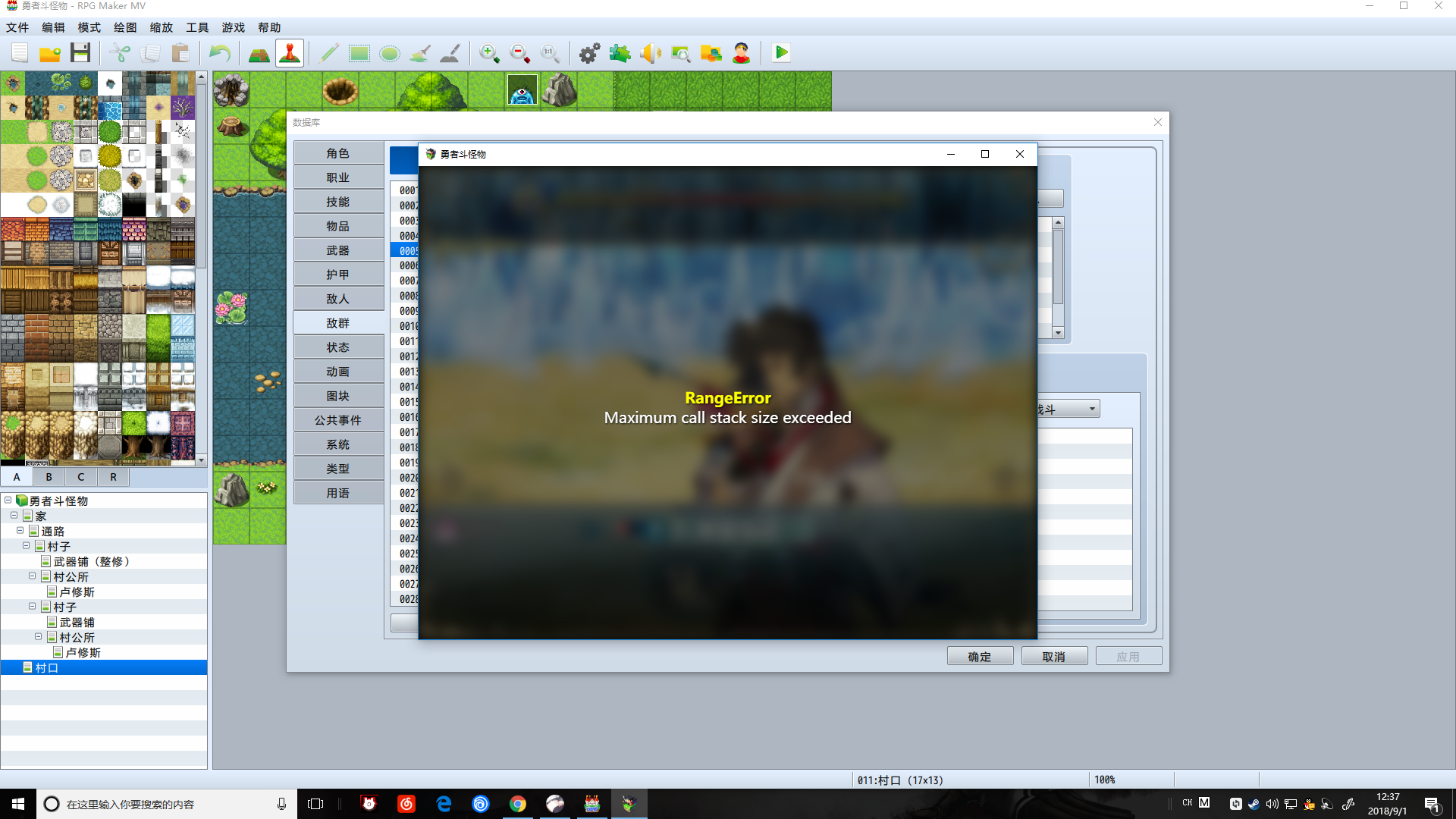This screenshot has height=819, width=1456.
Task: Click the Cut scissors icon
Action: [x=120, y=53]
